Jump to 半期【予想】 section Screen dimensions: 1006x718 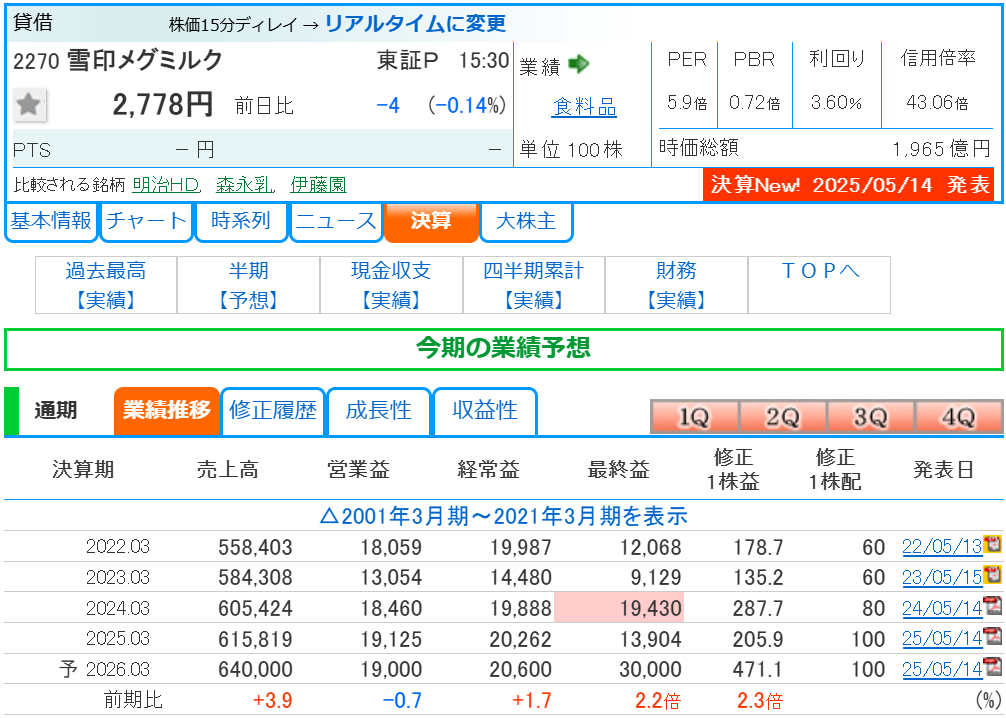[x=248, y=285]
